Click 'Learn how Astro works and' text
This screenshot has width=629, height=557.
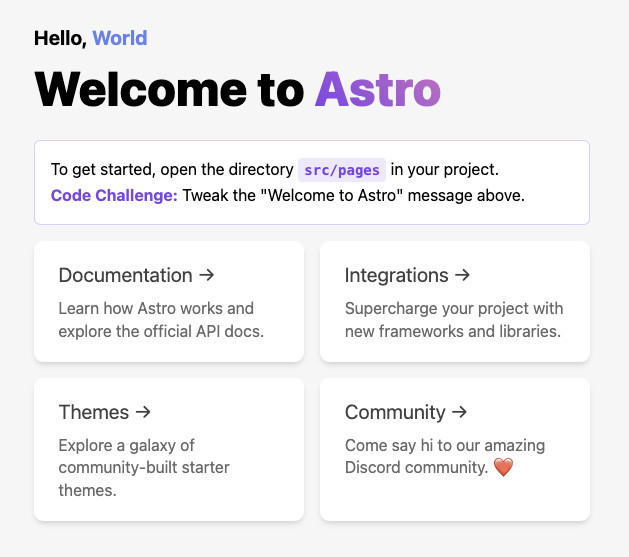[156, 308]
